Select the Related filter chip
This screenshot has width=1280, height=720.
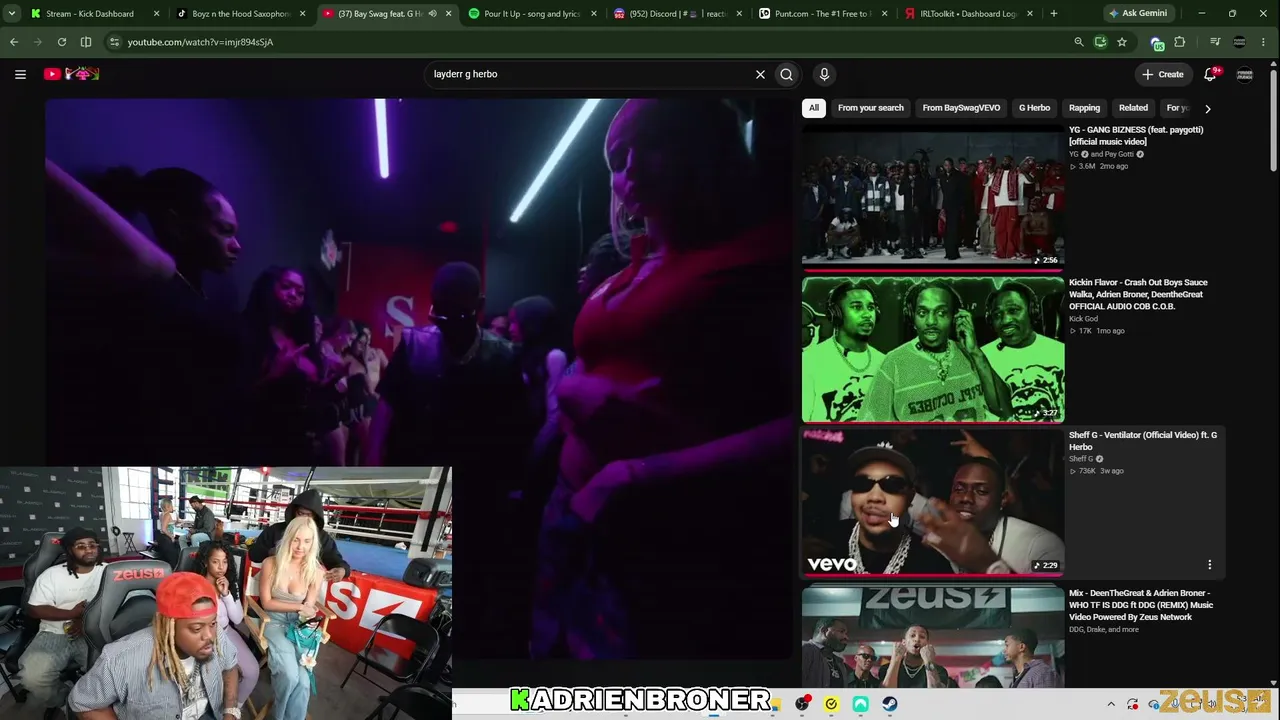[1133, 108]
